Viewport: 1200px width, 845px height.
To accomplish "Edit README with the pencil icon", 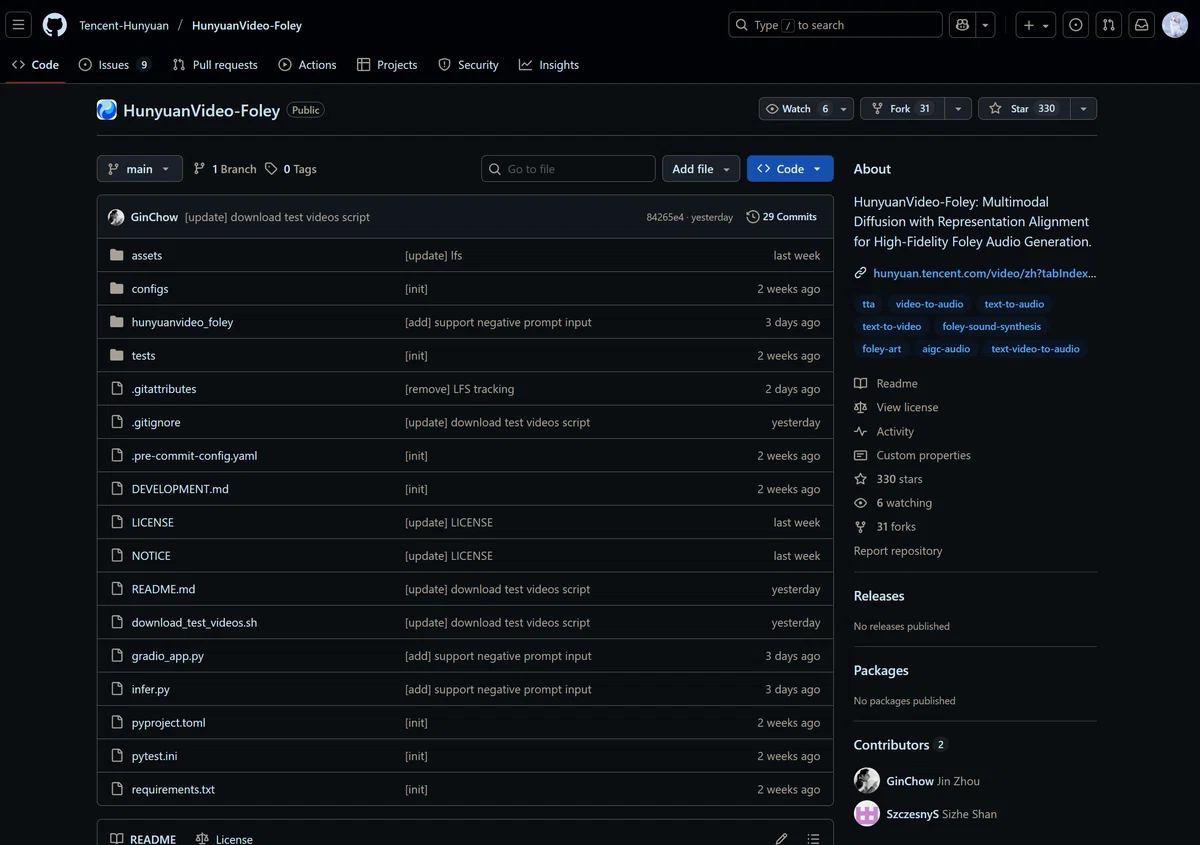I will coord(781,839).
